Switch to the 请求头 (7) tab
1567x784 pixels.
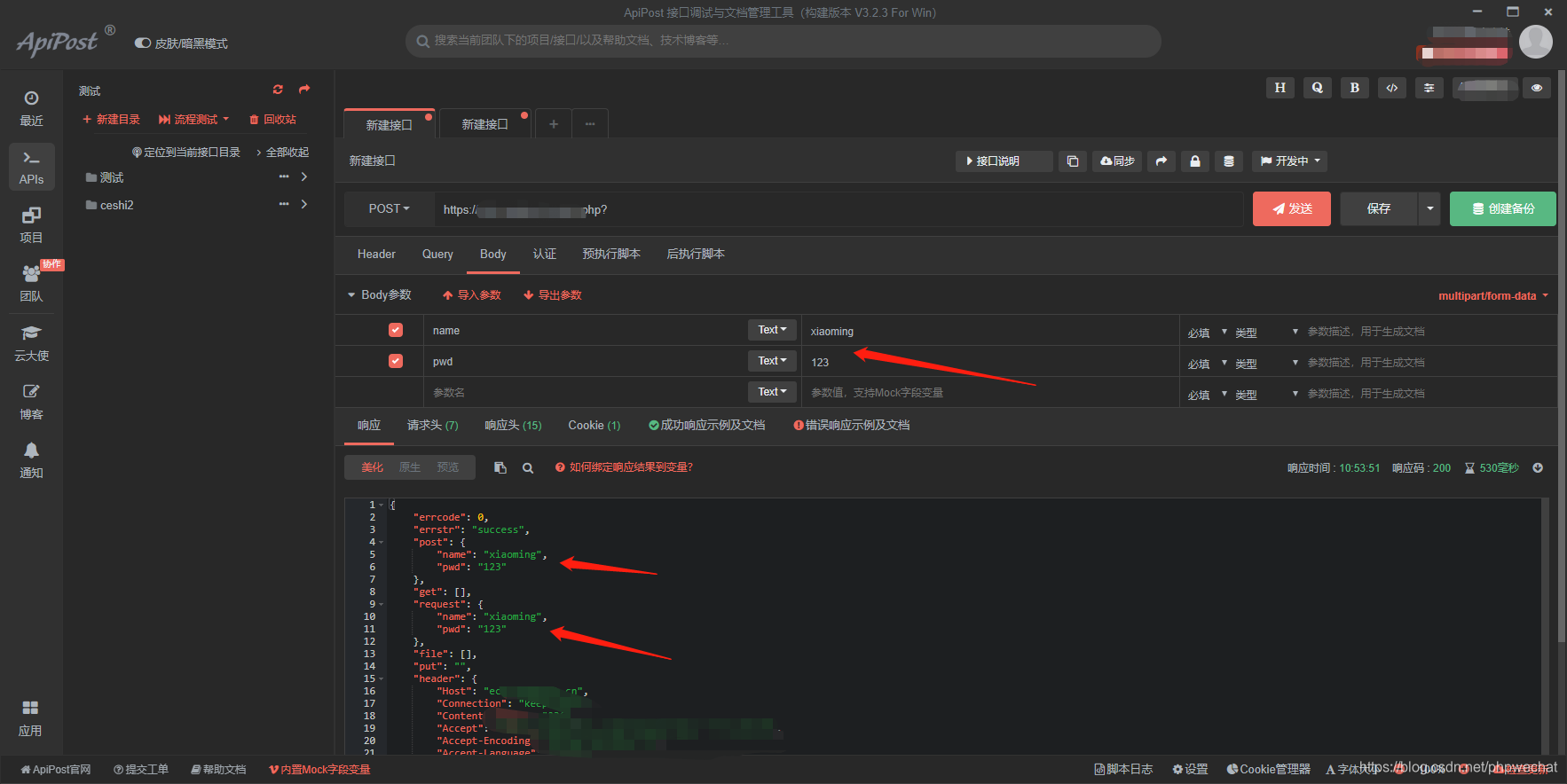[x=433, y=425]
